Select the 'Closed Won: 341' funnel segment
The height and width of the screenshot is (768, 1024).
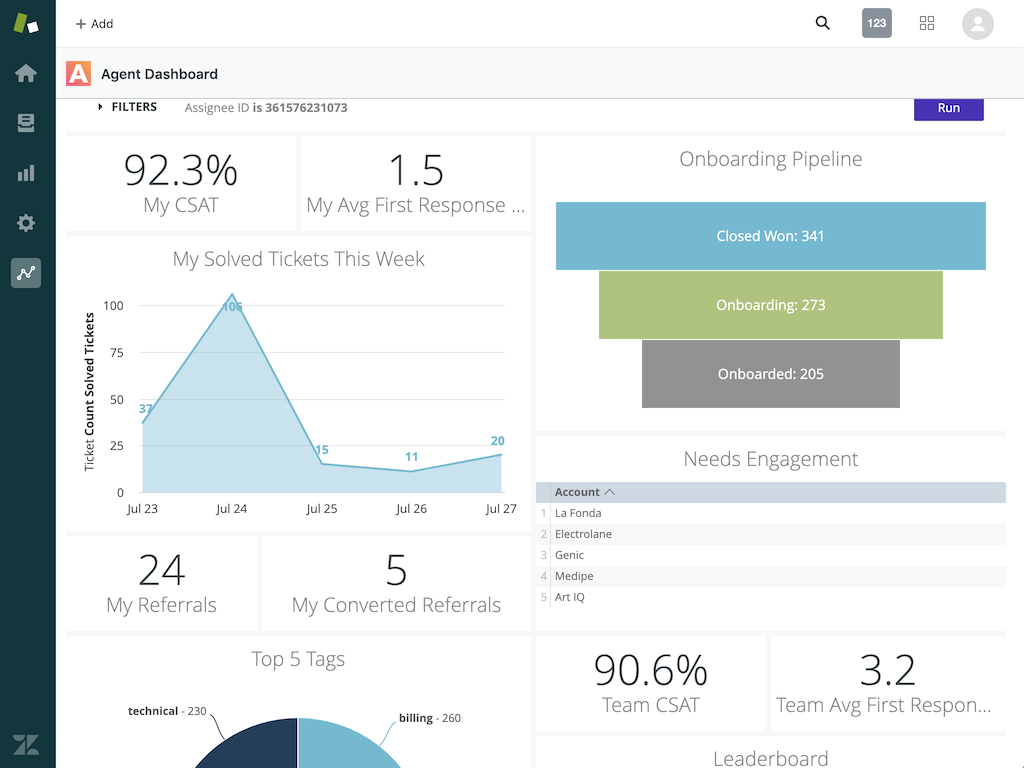[770, 236]
